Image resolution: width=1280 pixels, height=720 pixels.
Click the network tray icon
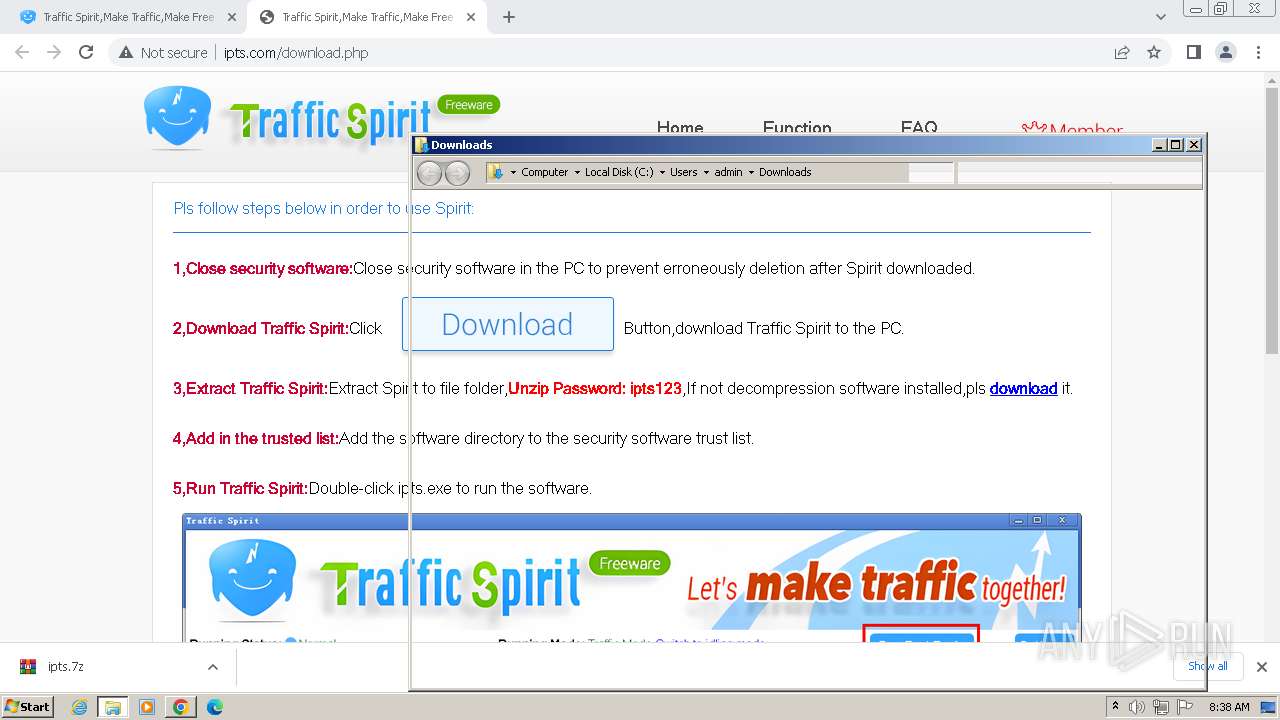(x=1161, y=707)
